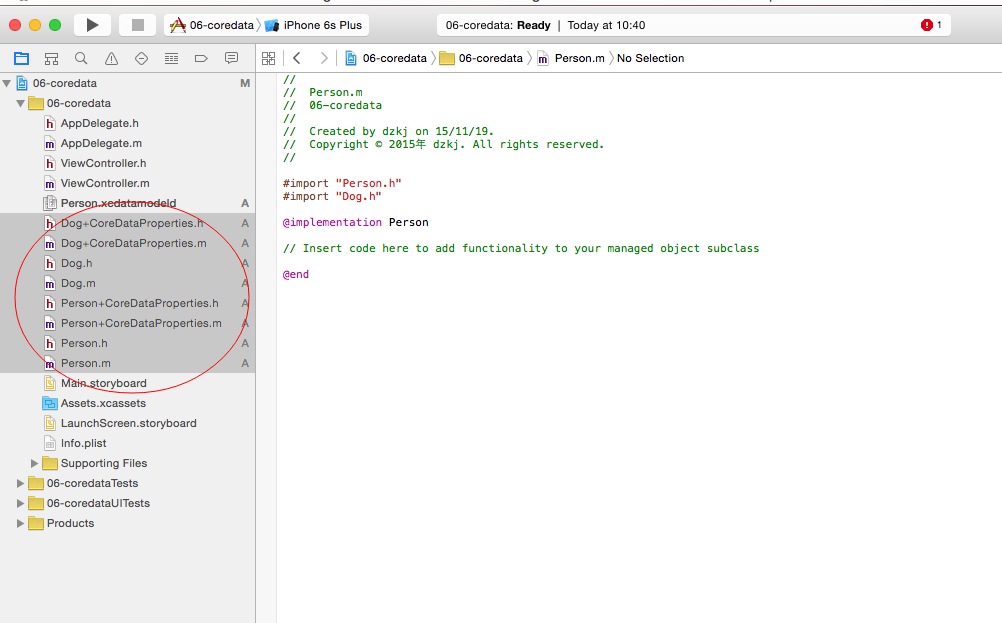Open Info.plist file
Viewport: 1002px width, 623px height.
83,443
